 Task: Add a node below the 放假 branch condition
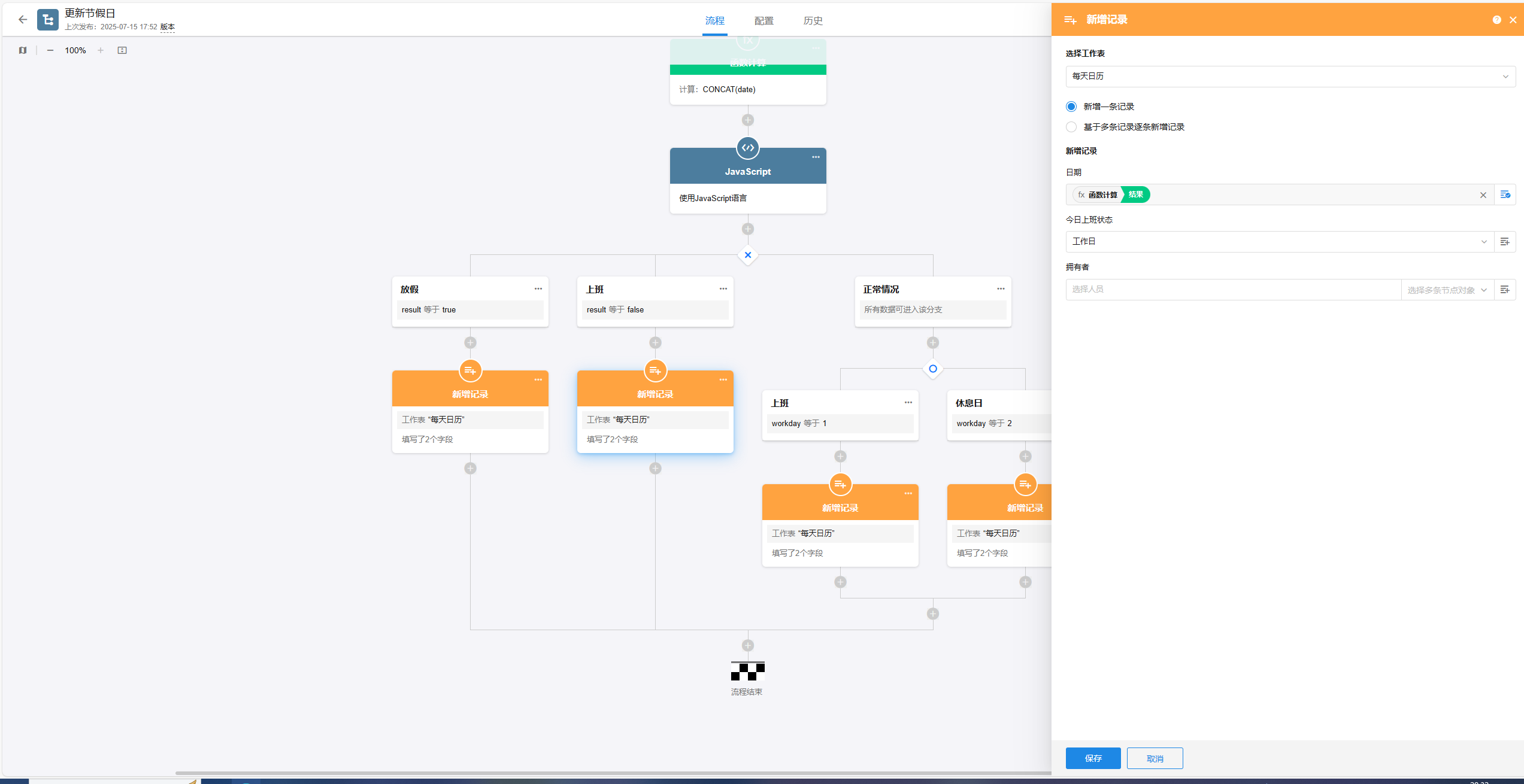tap(470, 343)
